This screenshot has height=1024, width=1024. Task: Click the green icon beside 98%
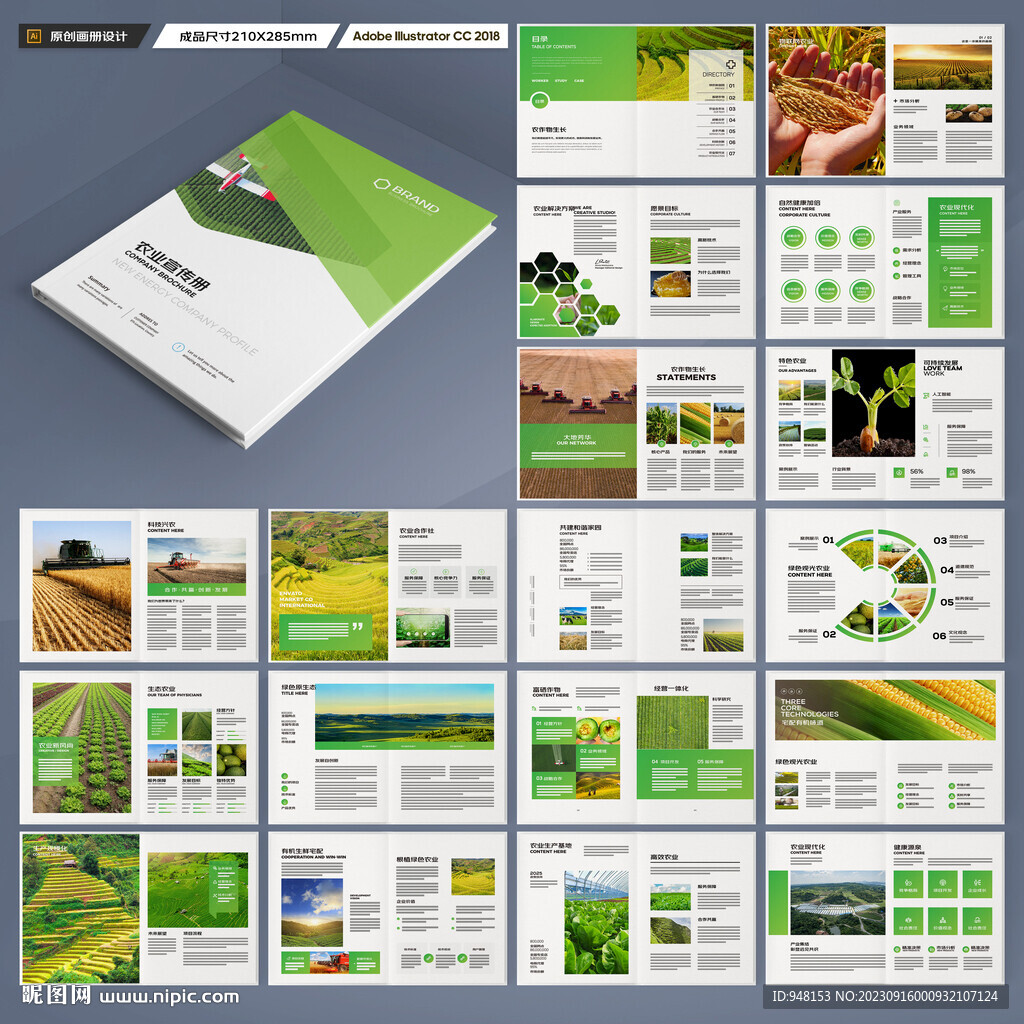coord(952,472)
